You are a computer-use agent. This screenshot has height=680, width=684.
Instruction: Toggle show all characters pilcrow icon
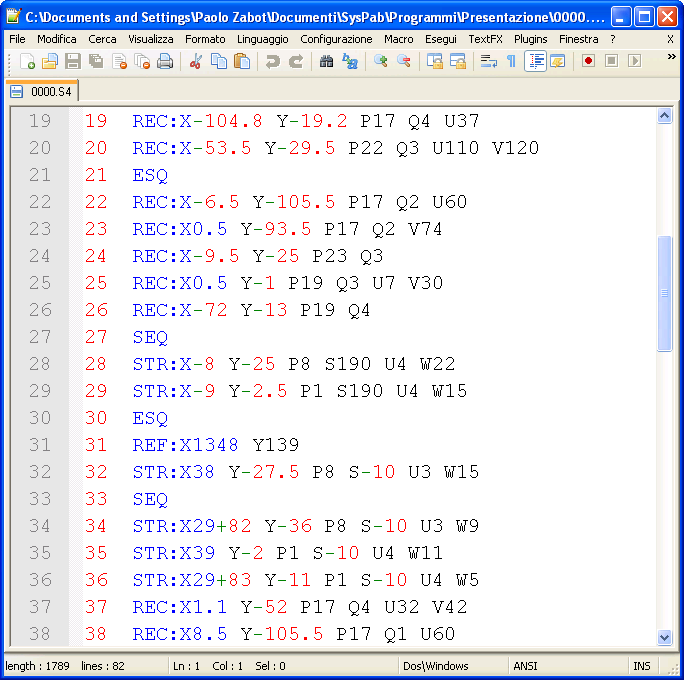point(512,61)
